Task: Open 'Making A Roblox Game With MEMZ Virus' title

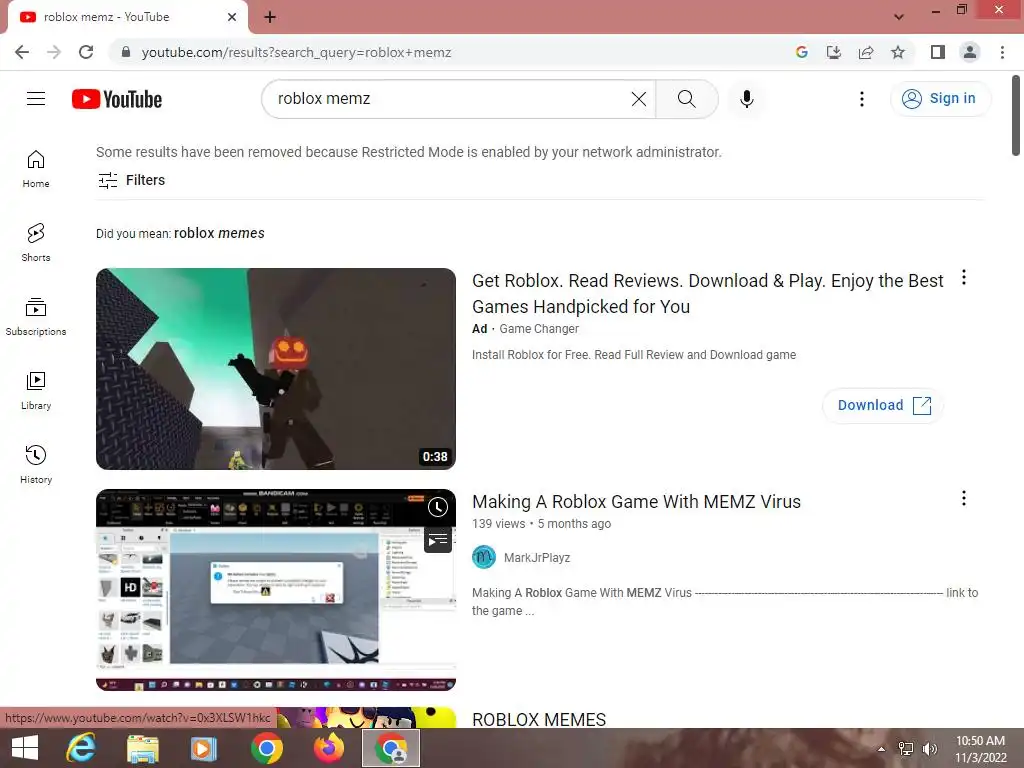Action: pyautogui.click(x=636, y=502)
